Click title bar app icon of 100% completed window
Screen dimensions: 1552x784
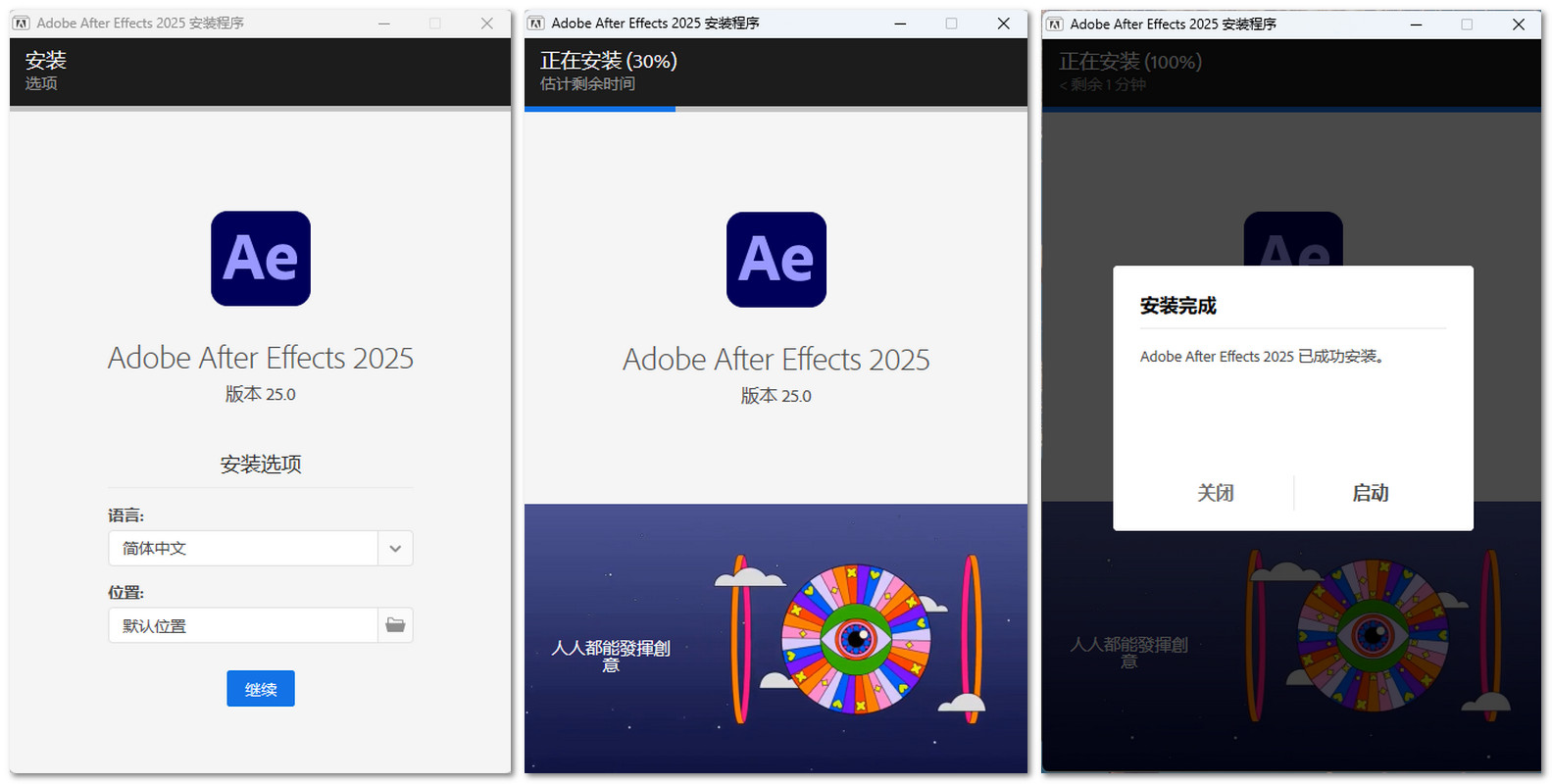tap(1055, 24)
